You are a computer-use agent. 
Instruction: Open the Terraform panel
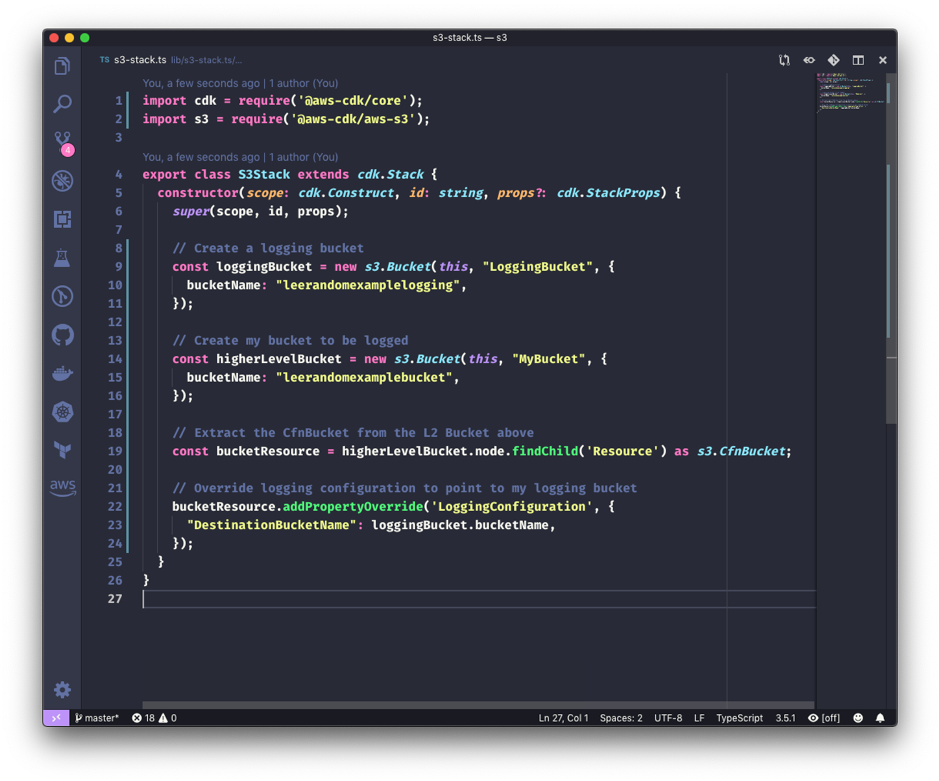point(62,450)
